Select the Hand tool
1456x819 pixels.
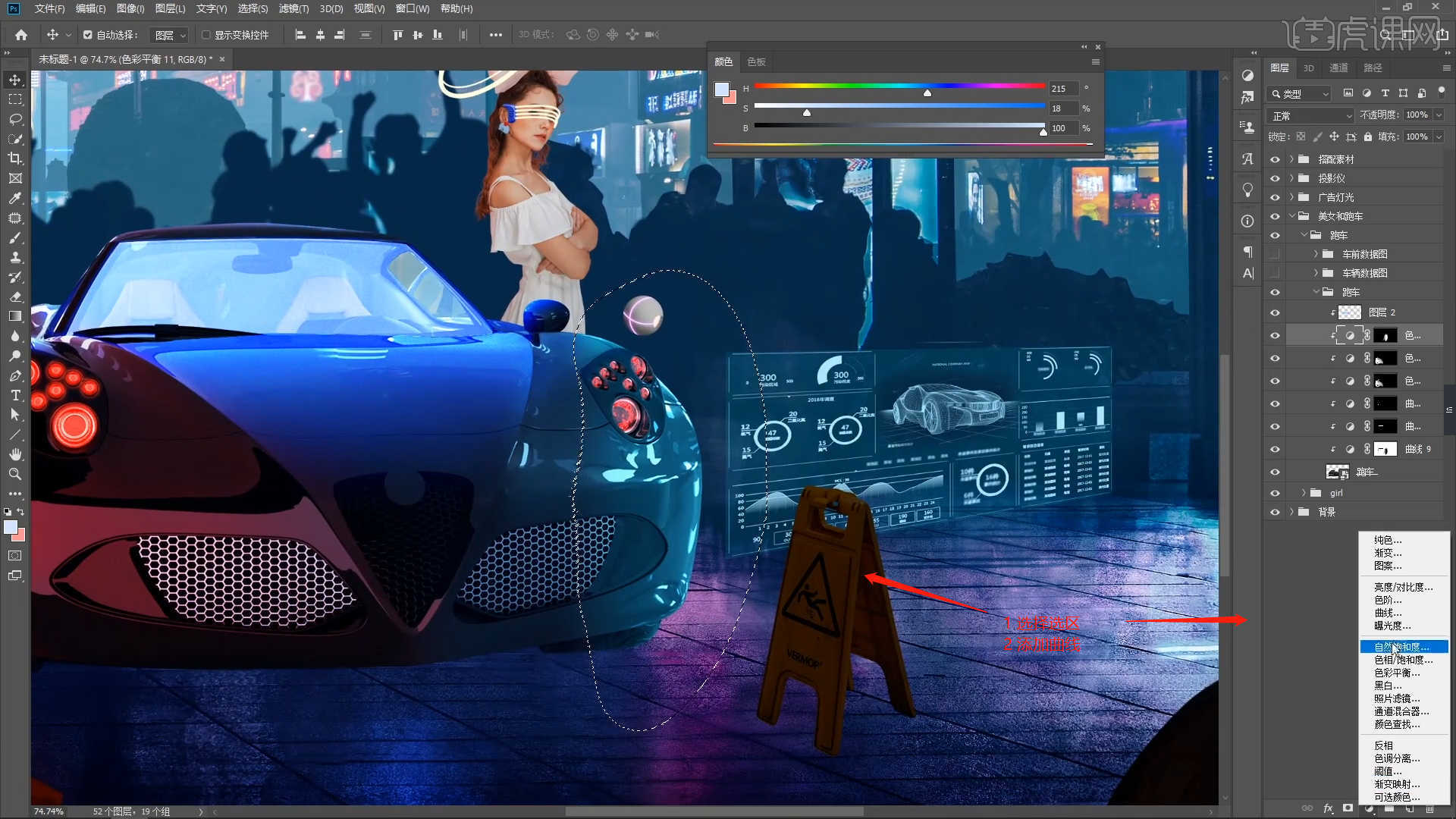pos(15,454)
